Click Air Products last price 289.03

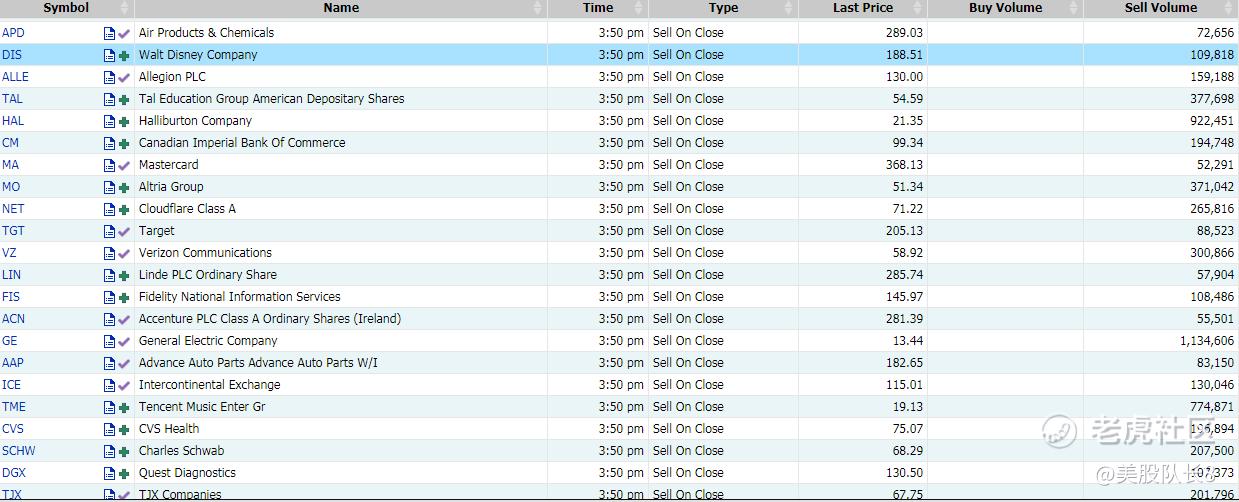click(x=904, y=33)
